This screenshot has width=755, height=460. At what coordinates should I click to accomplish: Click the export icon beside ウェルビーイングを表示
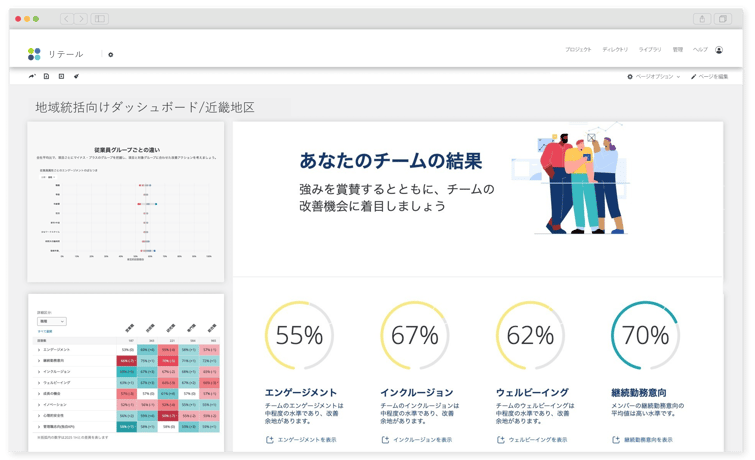tap(501, 440)
